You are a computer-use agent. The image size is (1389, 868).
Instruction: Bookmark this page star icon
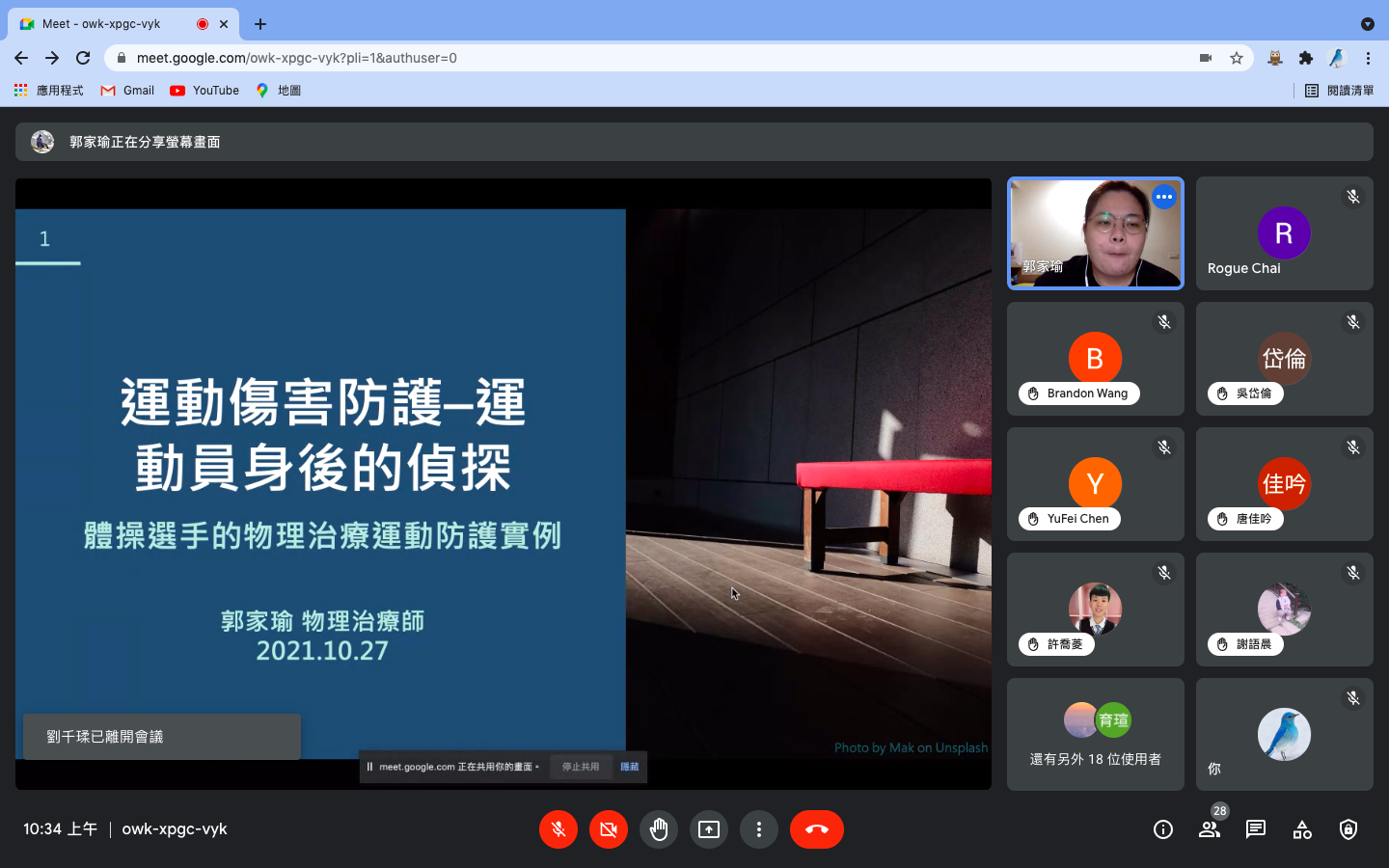[x=1237, y=58]
